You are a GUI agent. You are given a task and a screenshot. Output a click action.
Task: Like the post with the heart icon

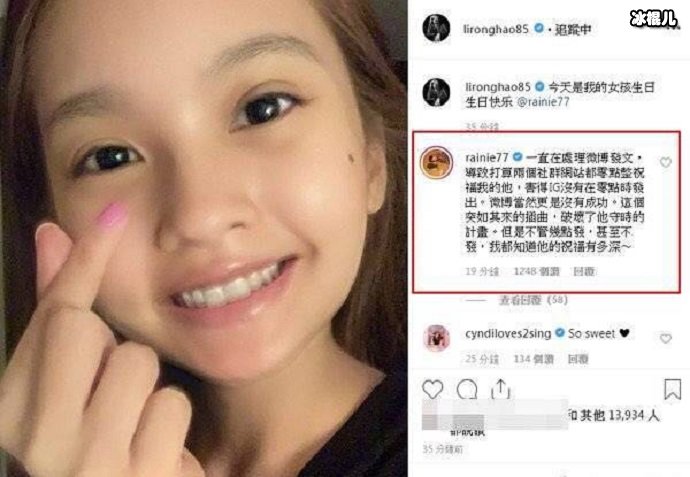click(x=432, y=389)
